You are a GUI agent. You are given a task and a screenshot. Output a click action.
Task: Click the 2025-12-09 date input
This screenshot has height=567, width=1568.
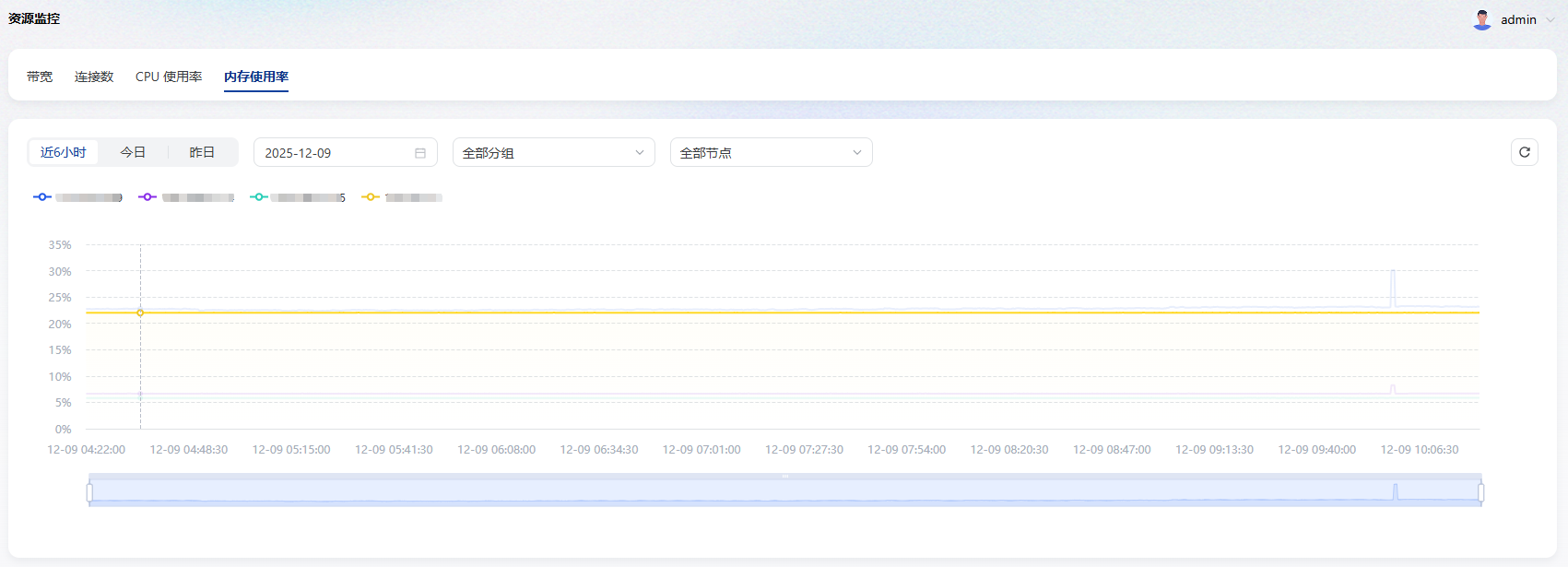[x=332, y=153]
